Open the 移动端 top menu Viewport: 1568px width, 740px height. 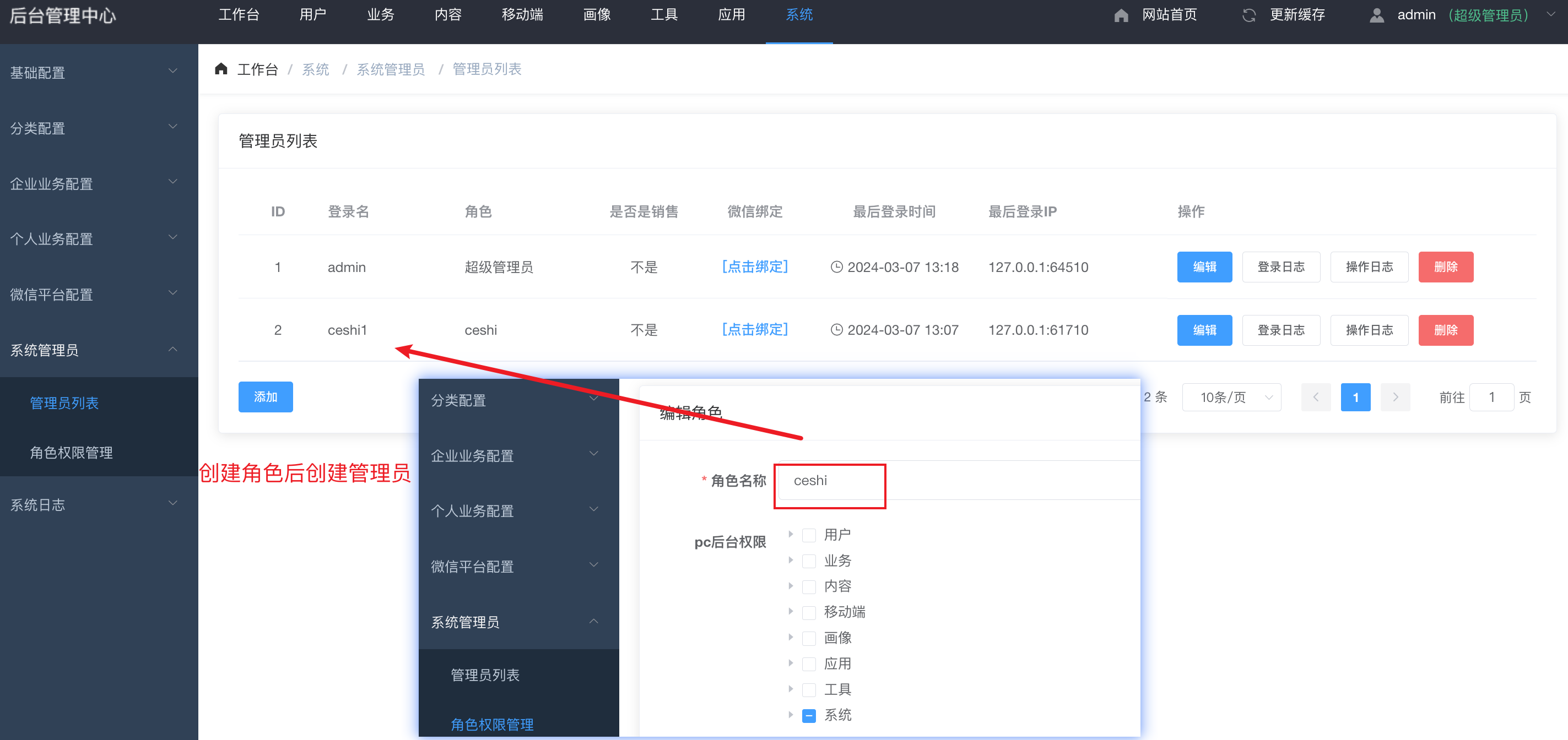click(x=522, y=15)
